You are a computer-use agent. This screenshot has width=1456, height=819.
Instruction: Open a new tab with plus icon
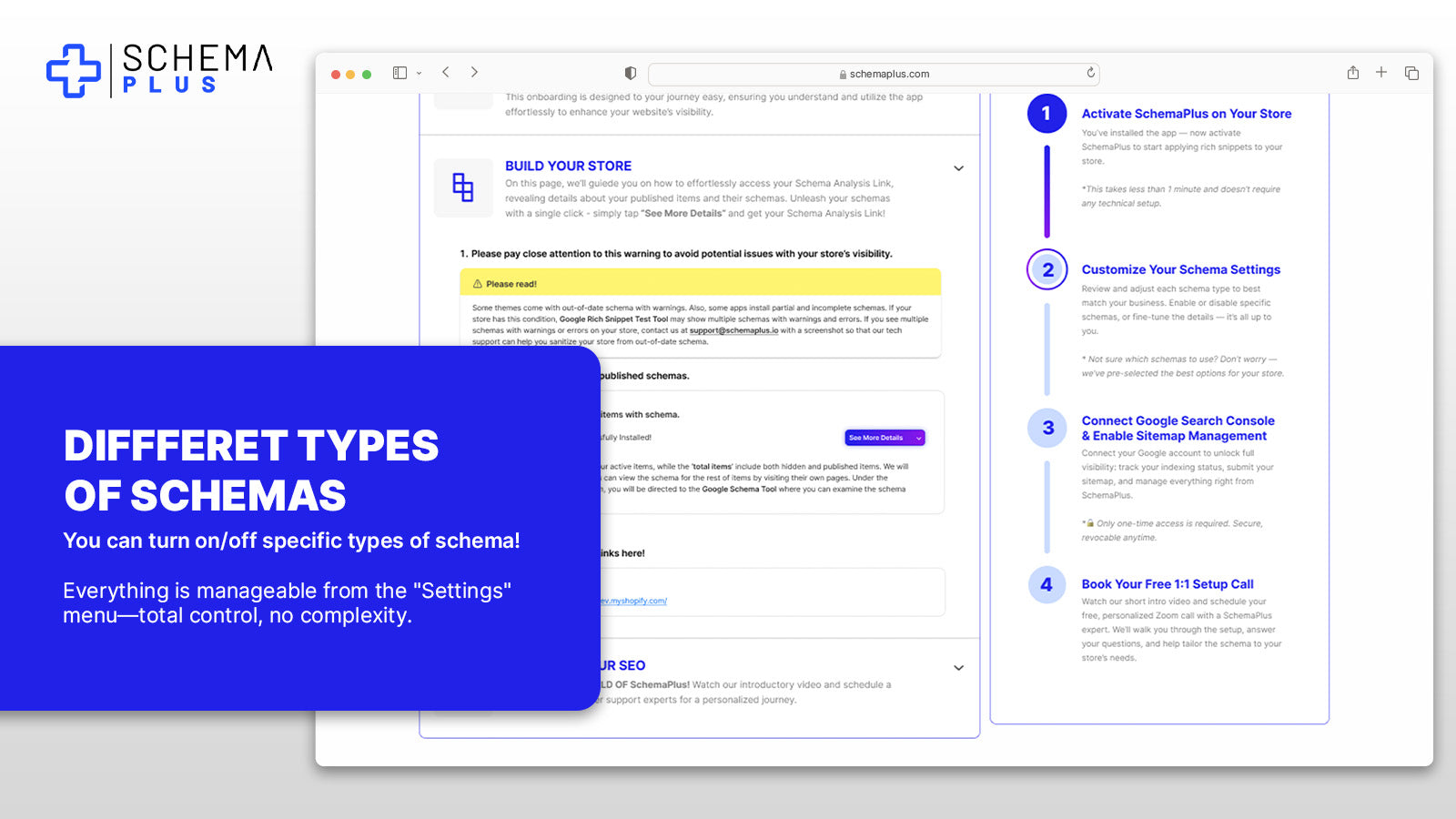coord(1381,72)
